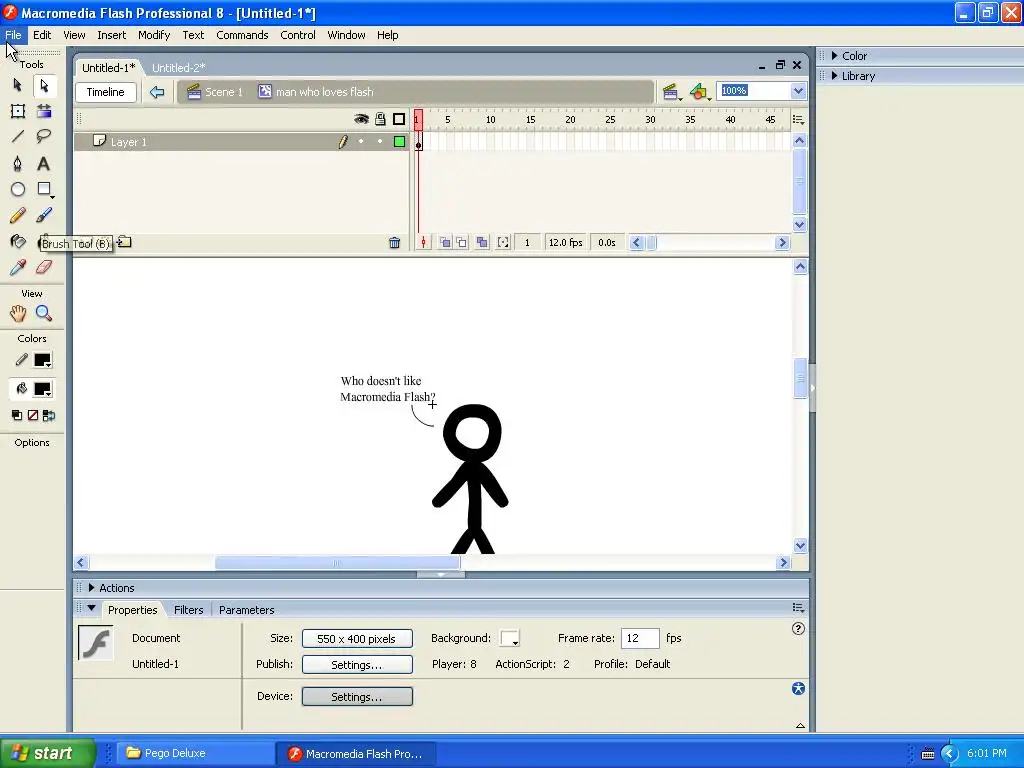Collapse the Properties panel triangle
Image resolution: width=1024 pixels, height=768 pixels.
click(x=91, y=609)
